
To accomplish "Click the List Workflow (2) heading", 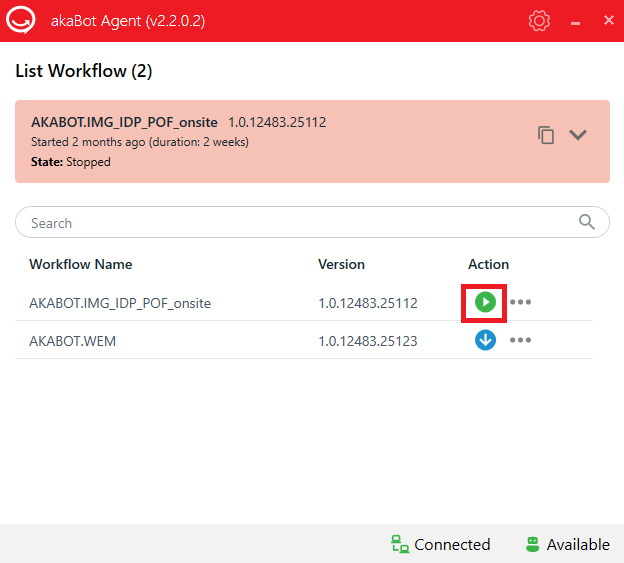I will pos(84,71).
